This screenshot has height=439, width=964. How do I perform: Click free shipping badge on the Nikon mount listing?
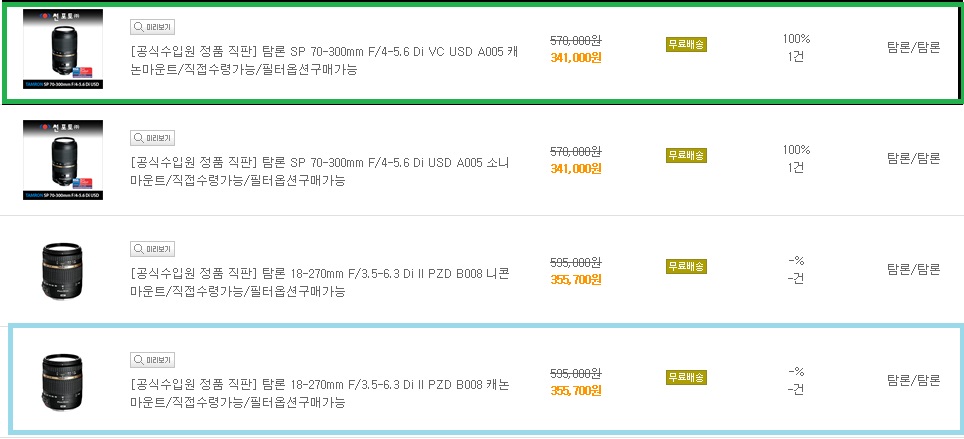click(x=686, y=266)
